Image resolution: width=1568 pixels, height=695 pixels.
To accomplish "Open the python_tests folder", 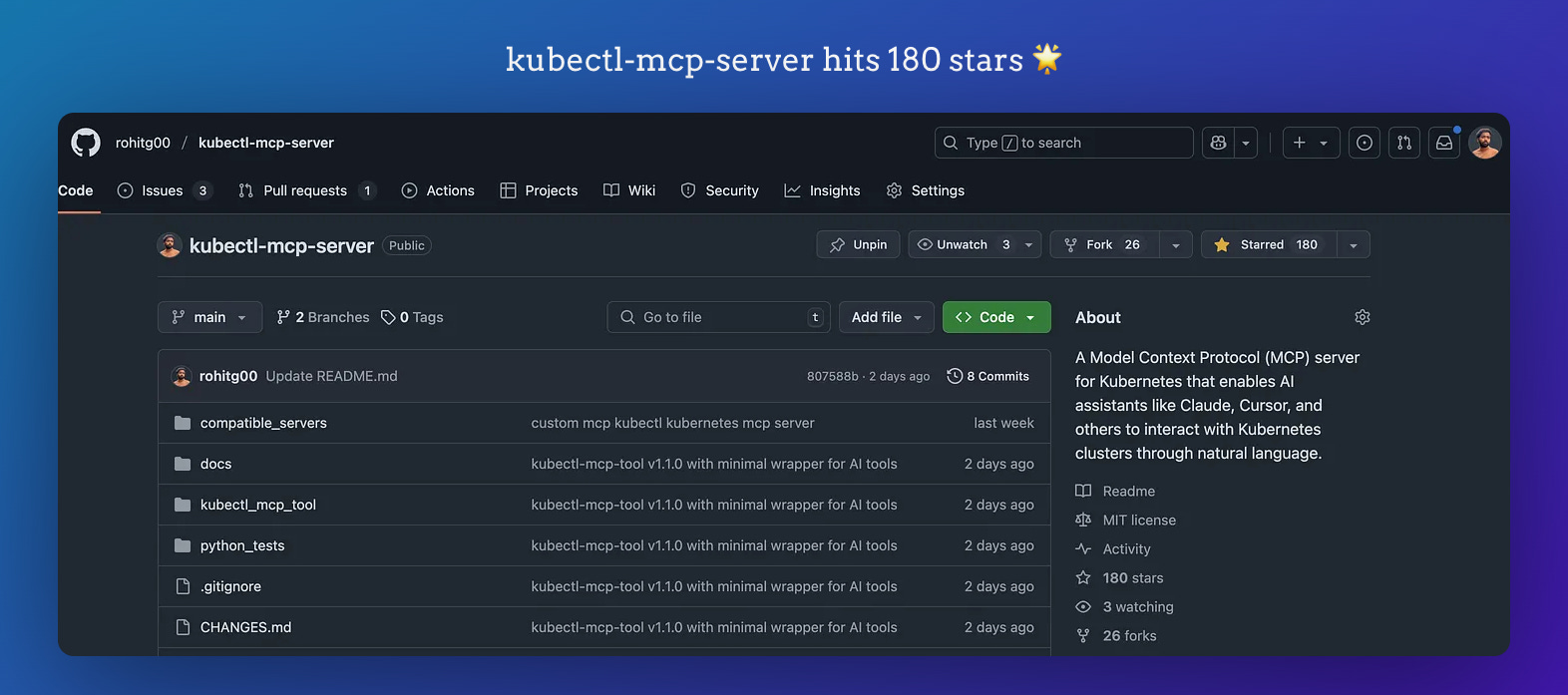I will (x=242, y=545).
